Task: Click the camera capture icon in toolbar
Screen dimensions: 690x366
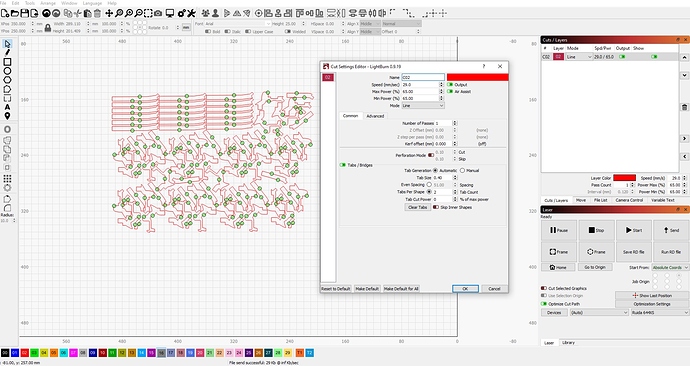Action: [x=158, y=13]
